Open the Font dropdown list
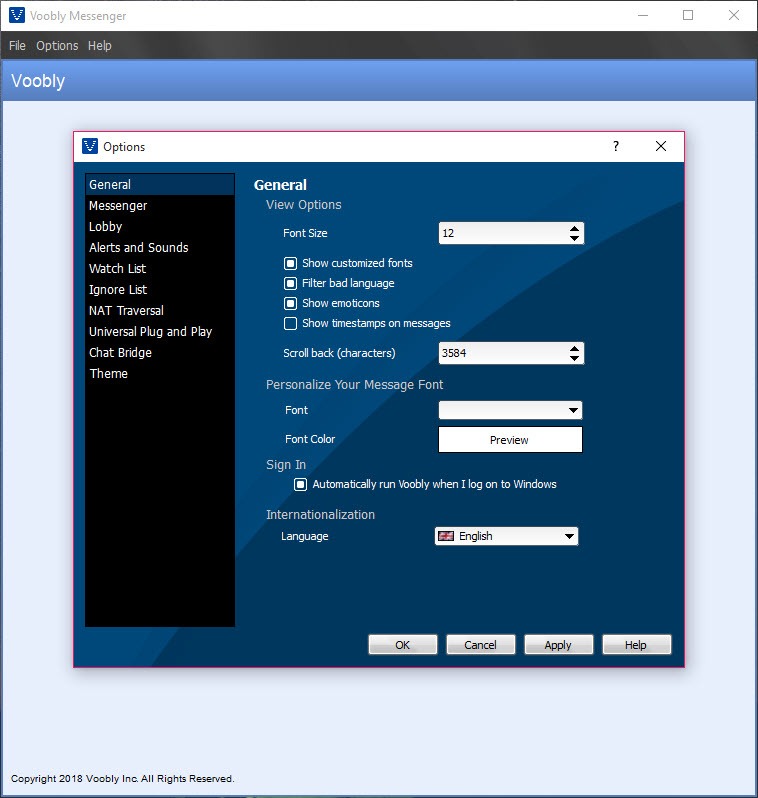The image size is (758, 798). pos(510,410)
